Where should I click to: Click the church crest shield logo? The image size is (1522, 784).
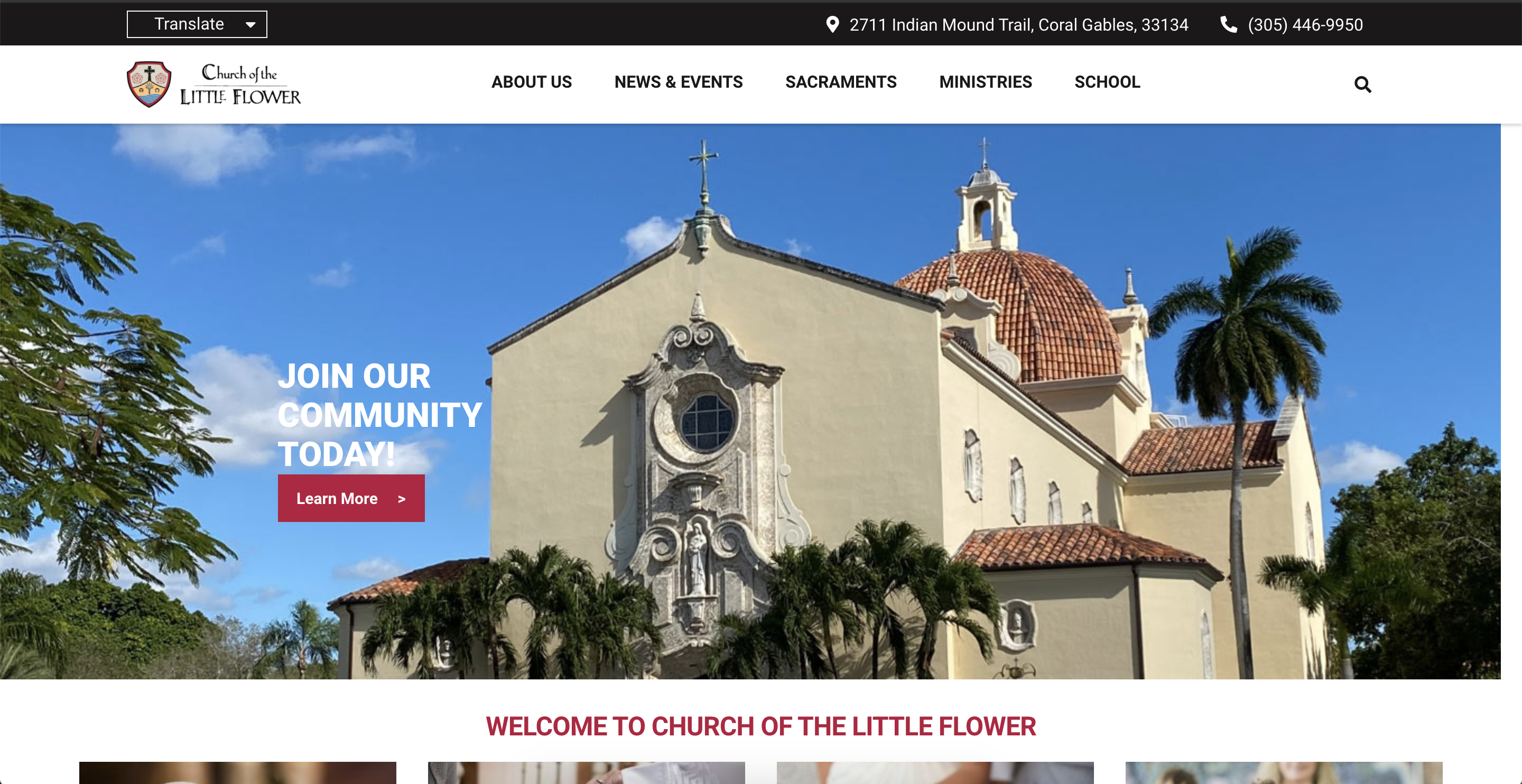tap(149, 84)
